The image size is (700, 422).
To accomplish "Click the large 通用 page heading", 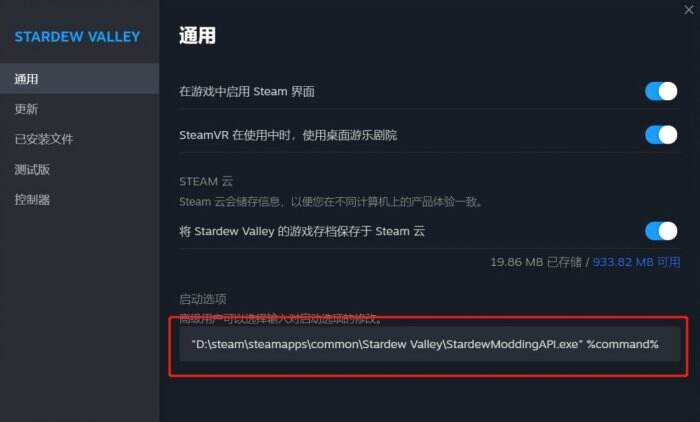I will click(197, 35).
